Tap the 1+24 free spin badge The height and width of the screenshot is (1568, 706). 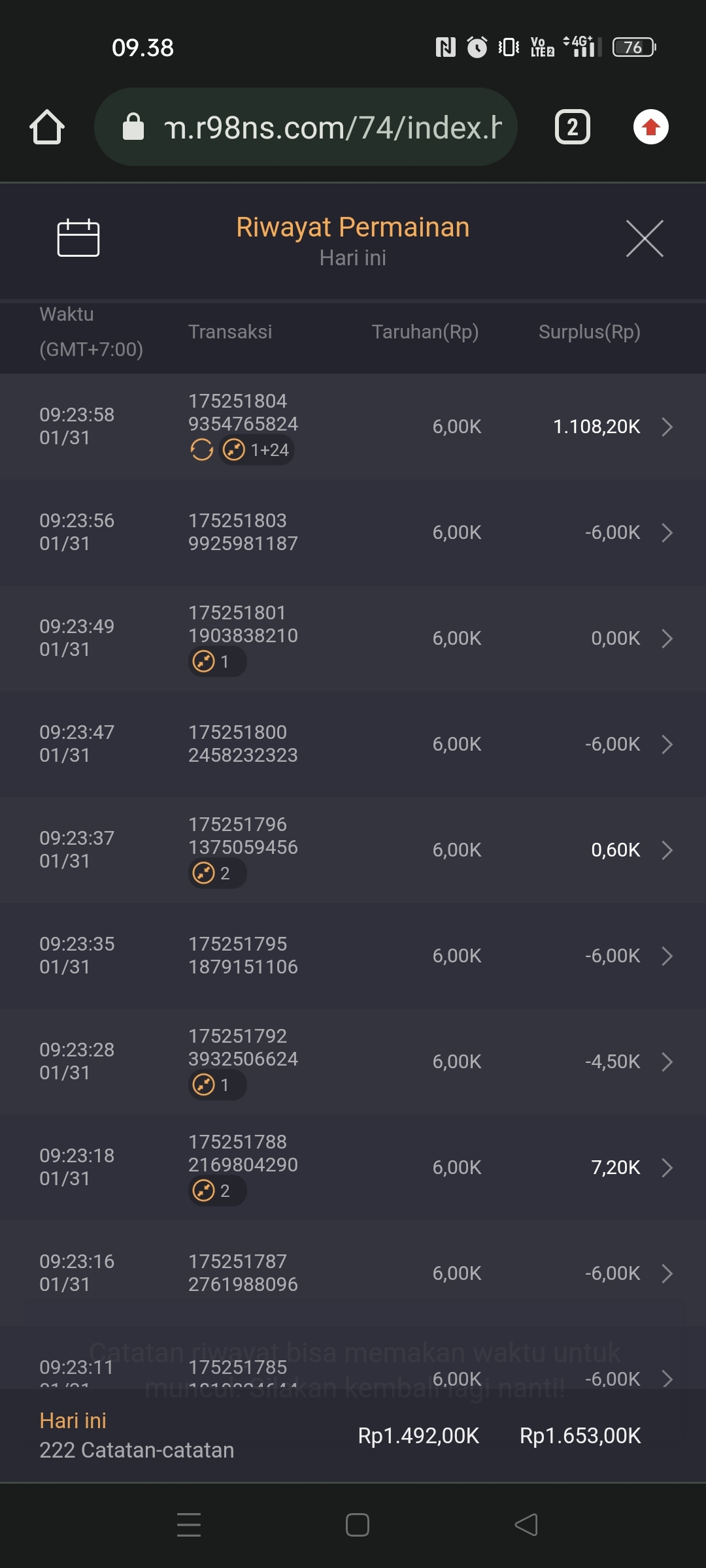[x=256, y=450]
